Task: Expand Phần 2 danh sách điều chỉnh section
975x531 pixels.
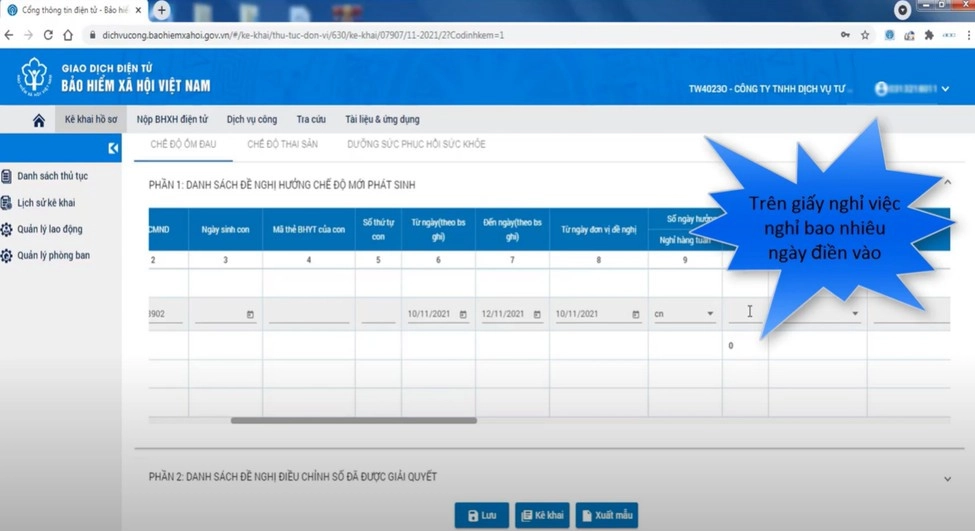Action: click(x=947, y=478)
